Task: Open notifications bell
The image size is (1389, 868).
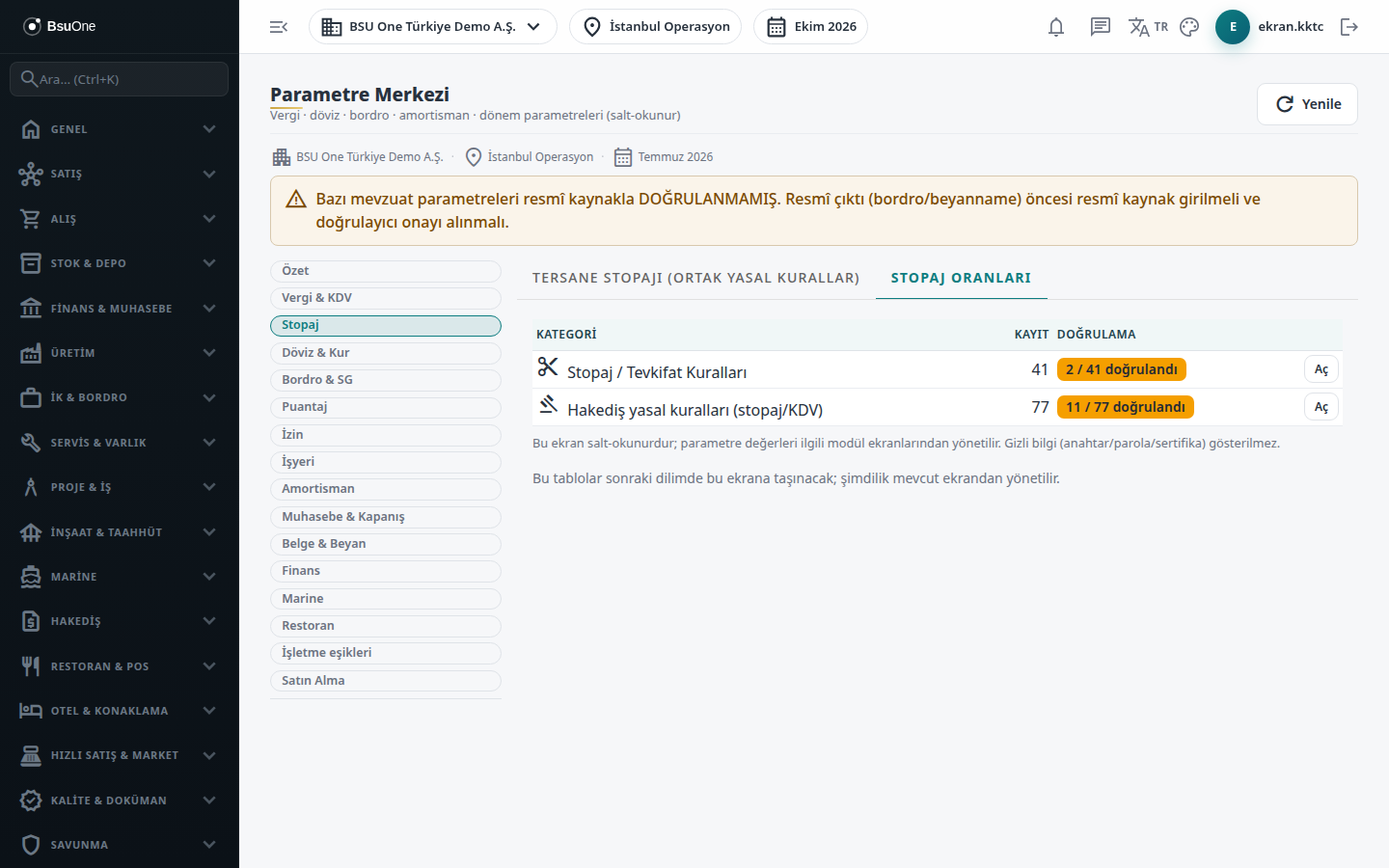Action: coord(1056,27)
